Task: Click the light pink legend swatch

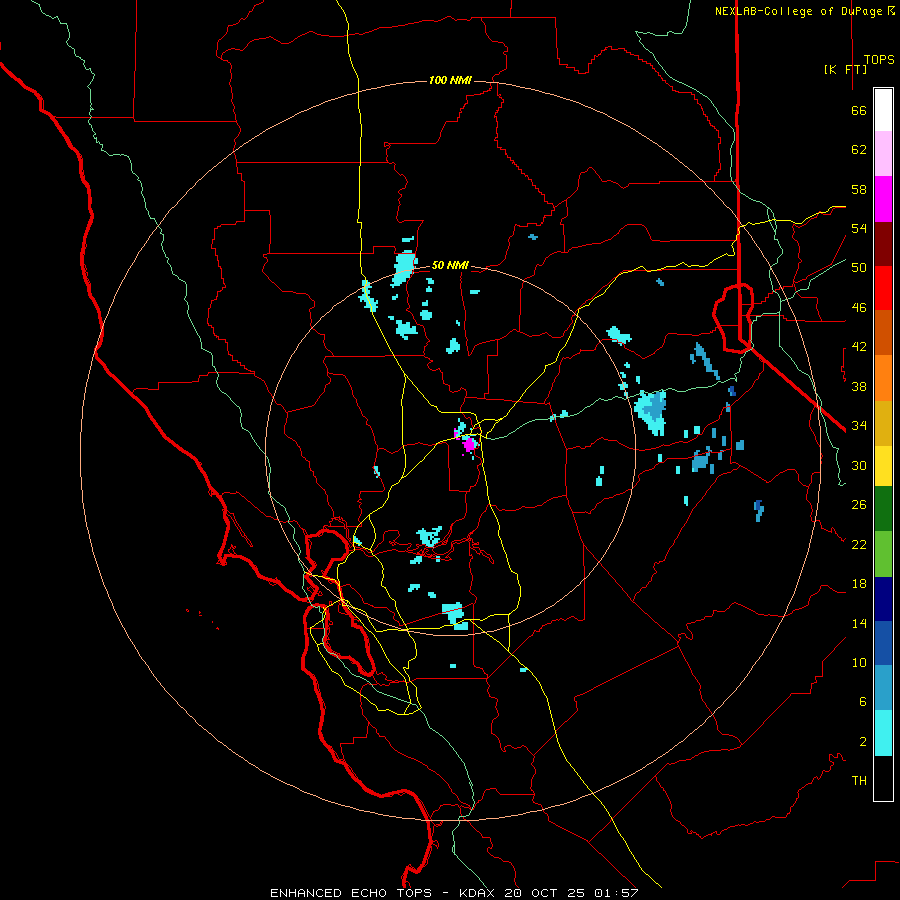Action: pyautogui.click(x=883, y=153)
